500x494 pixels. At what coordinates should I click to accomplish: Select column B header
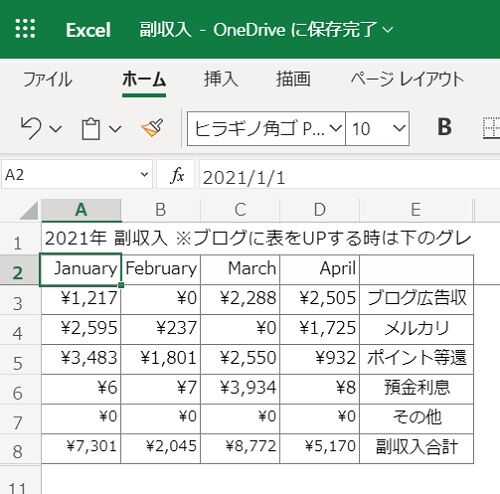click(x=161, y=210)
